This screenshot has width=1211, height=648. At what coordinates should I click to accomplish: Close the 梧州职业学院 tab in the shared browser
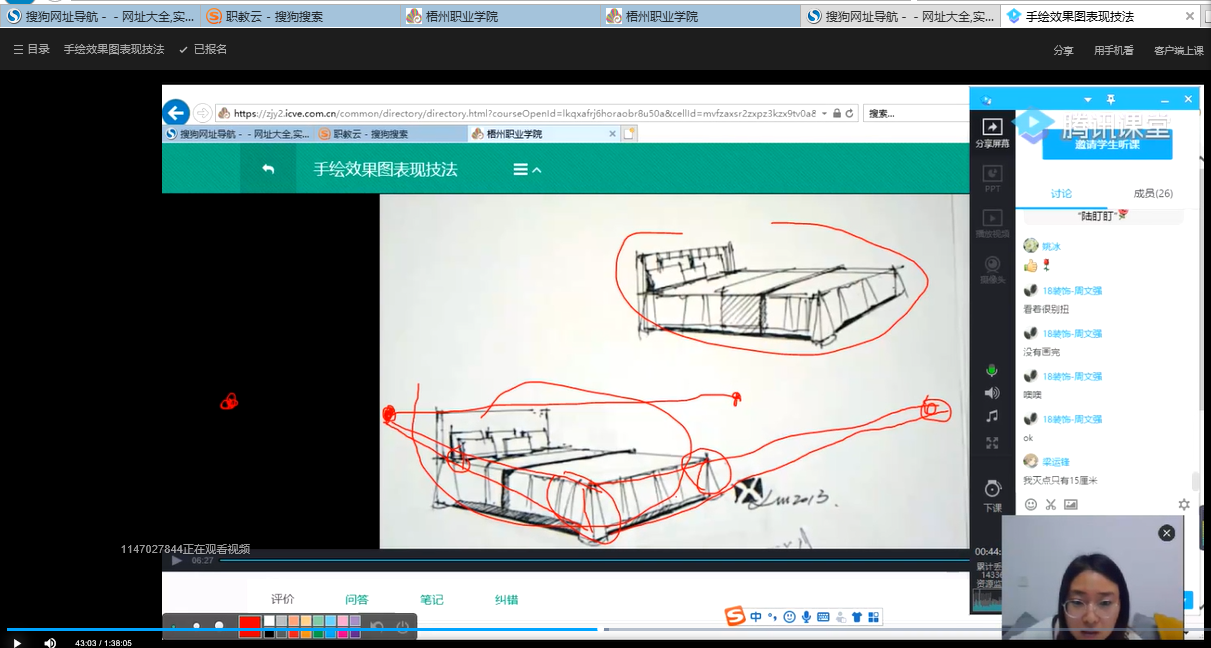(612, 134)
